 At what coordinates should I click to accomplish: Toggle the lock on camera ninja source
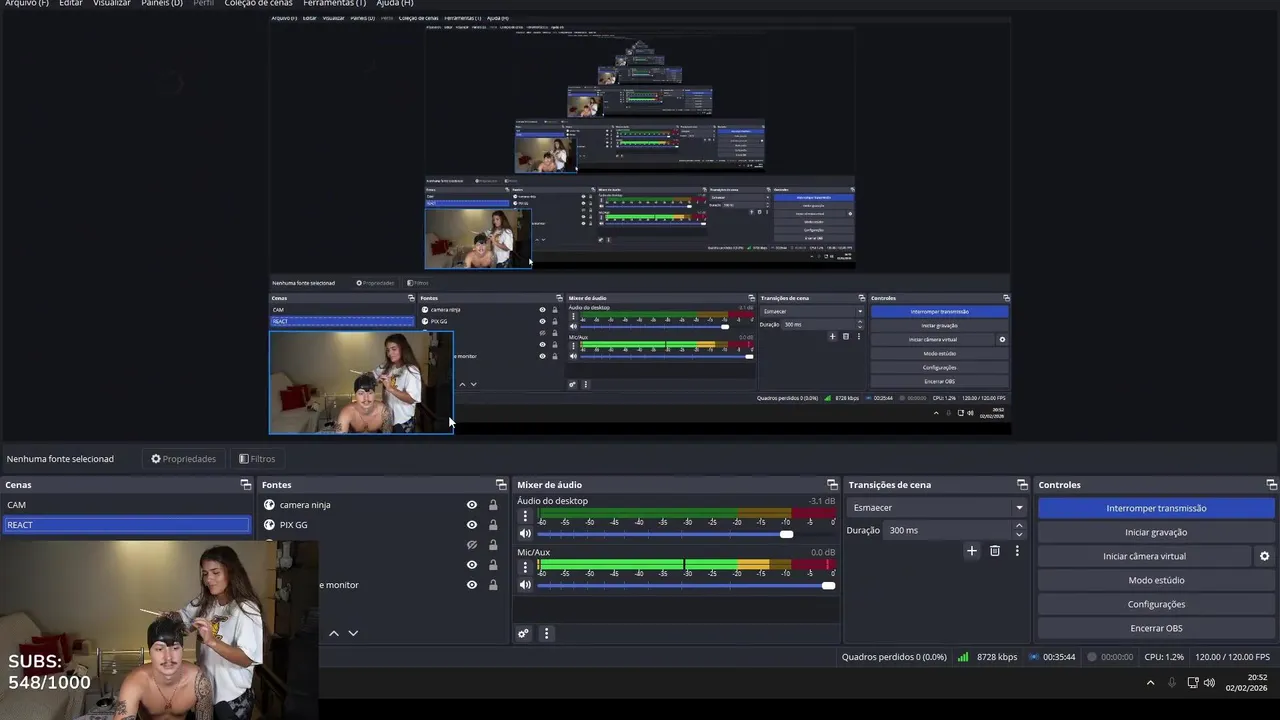(x=493, y=505)
